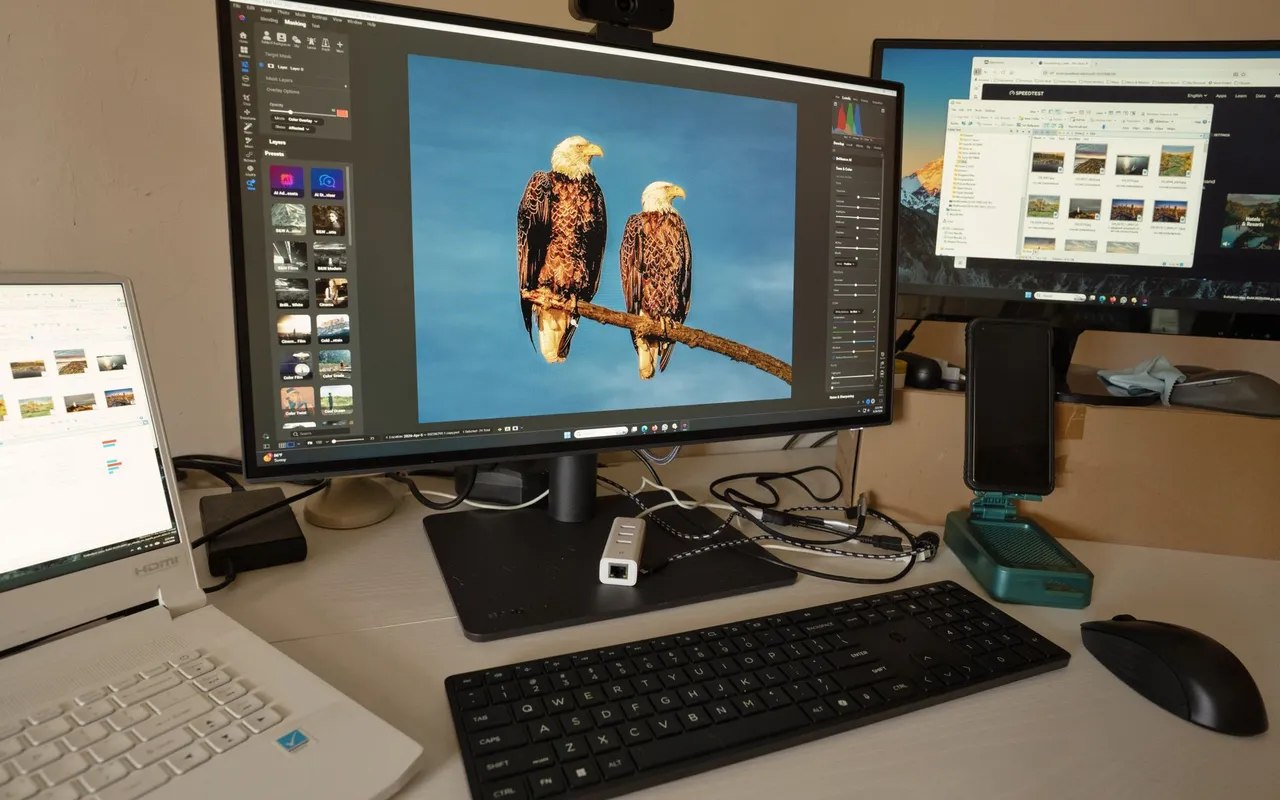Click the Select Subject mask icon
Image resolution: width=1280 pixels, height=800 pixels.
click(267, 38)
